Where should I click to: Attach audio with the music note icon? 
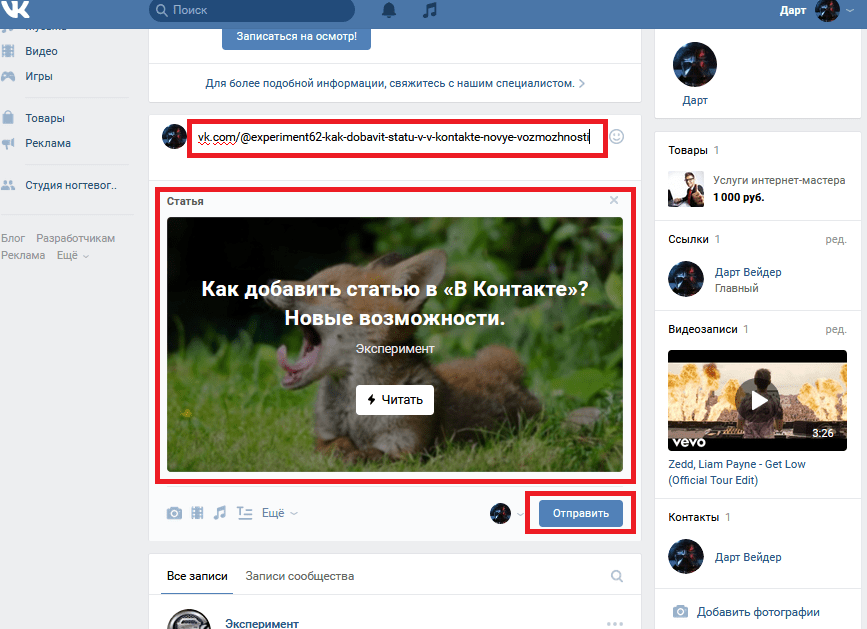(x=220, y=513)
